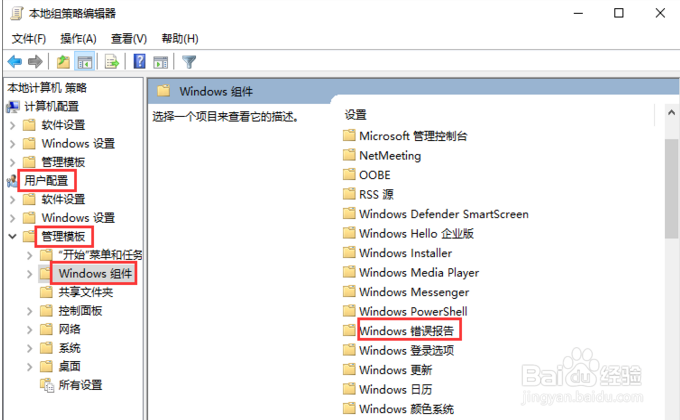Open the 操作(A) menu
The image size is (680, 420).
(x=78, y=39)
